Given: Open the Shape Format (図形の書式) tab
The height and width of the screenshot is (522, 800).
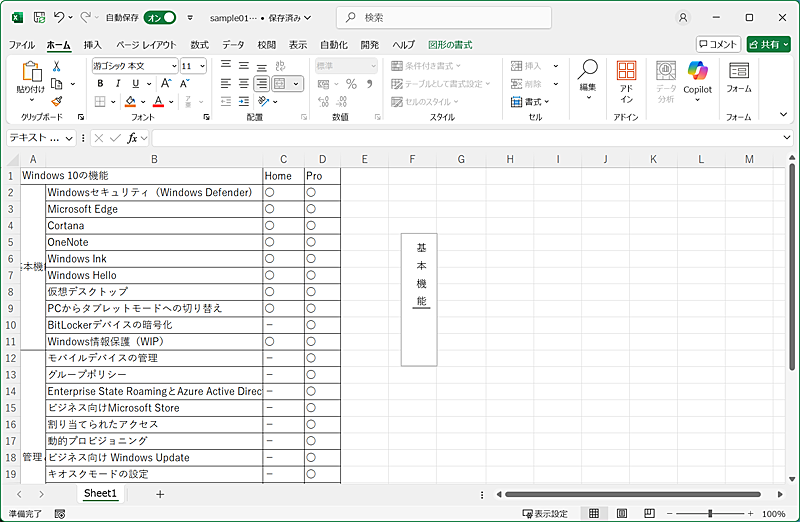Looking at the screenshot, I should point(449,45).
